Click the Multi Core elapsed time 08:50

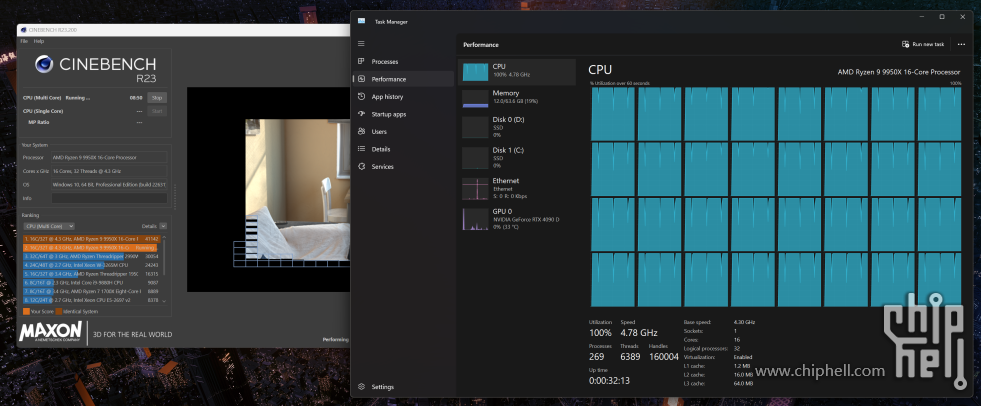(x=136, y=98)
